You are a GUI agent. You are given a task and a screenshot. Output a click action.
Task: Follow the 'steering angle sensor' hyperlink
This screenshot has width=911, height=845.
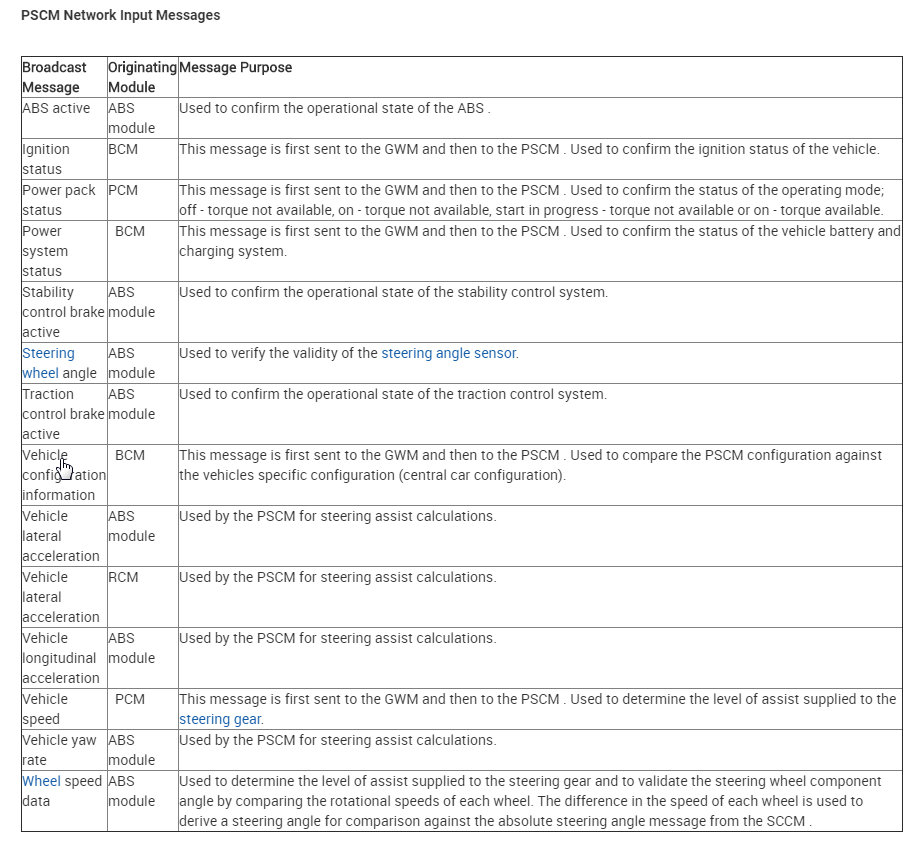point(449,353)
